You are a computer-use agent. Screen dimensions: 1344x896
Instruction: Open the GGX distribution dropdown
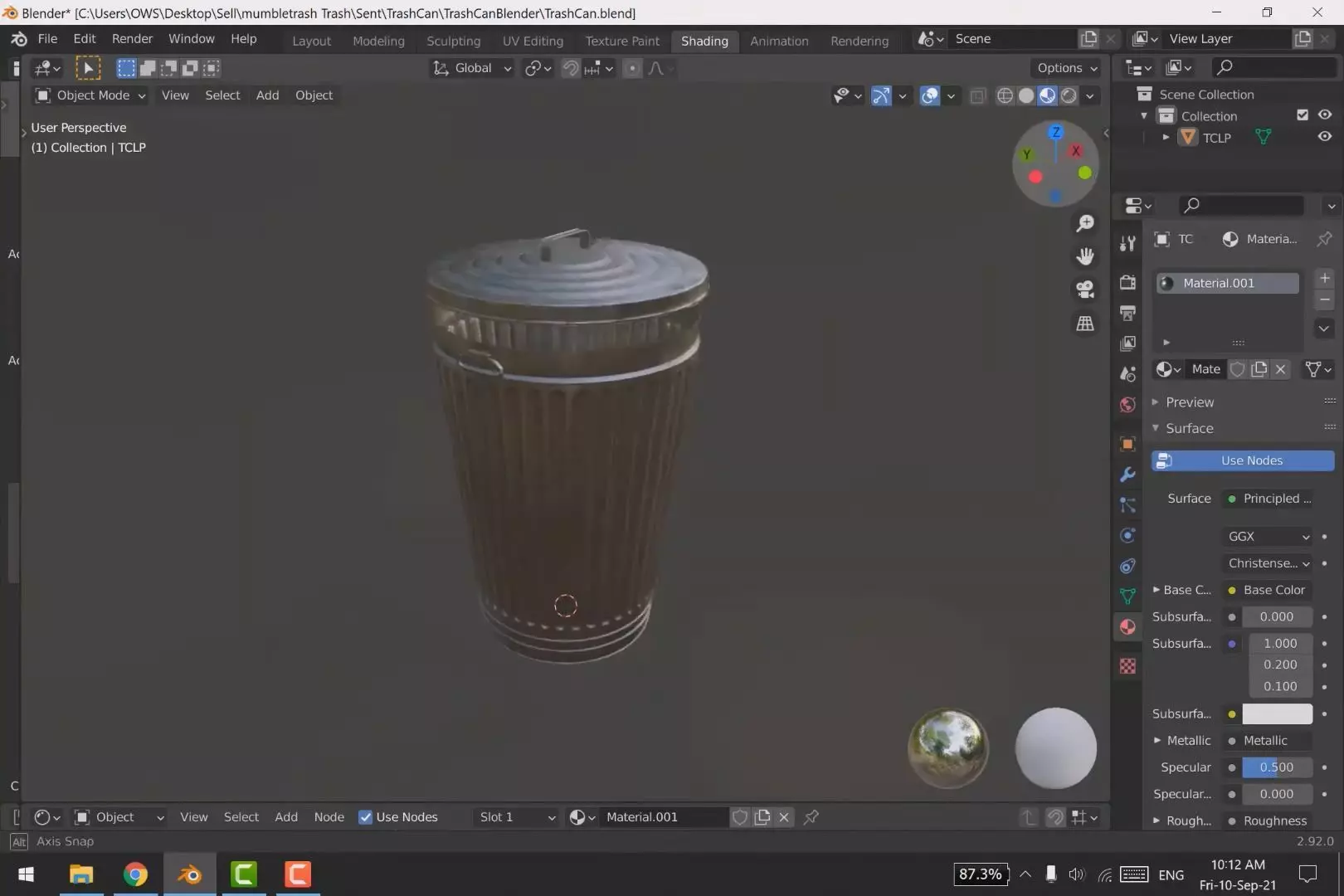[x=1267, y=537]
